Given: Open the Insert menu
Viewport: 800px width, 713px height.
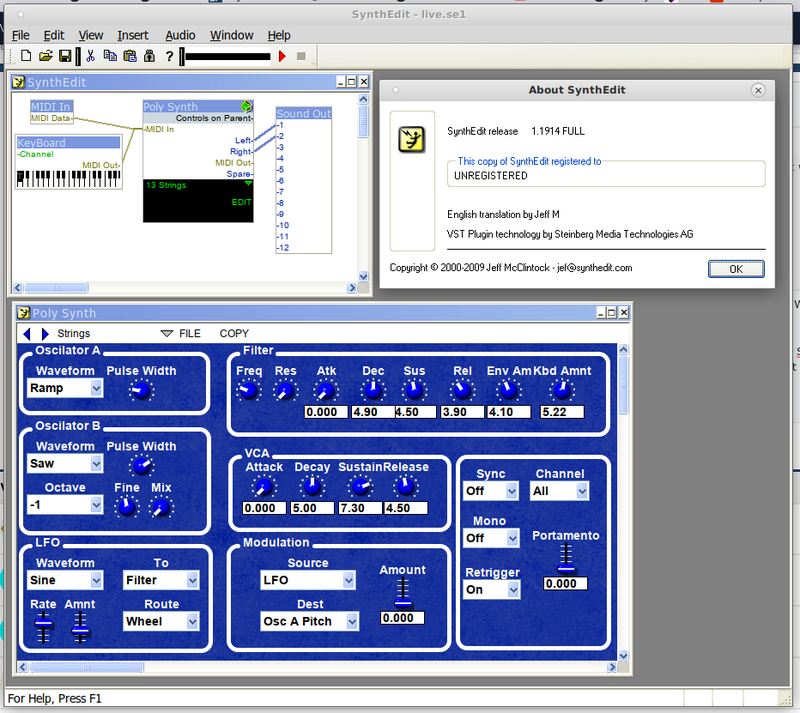Looking at the screenshot, I should (x=133, y=35).
